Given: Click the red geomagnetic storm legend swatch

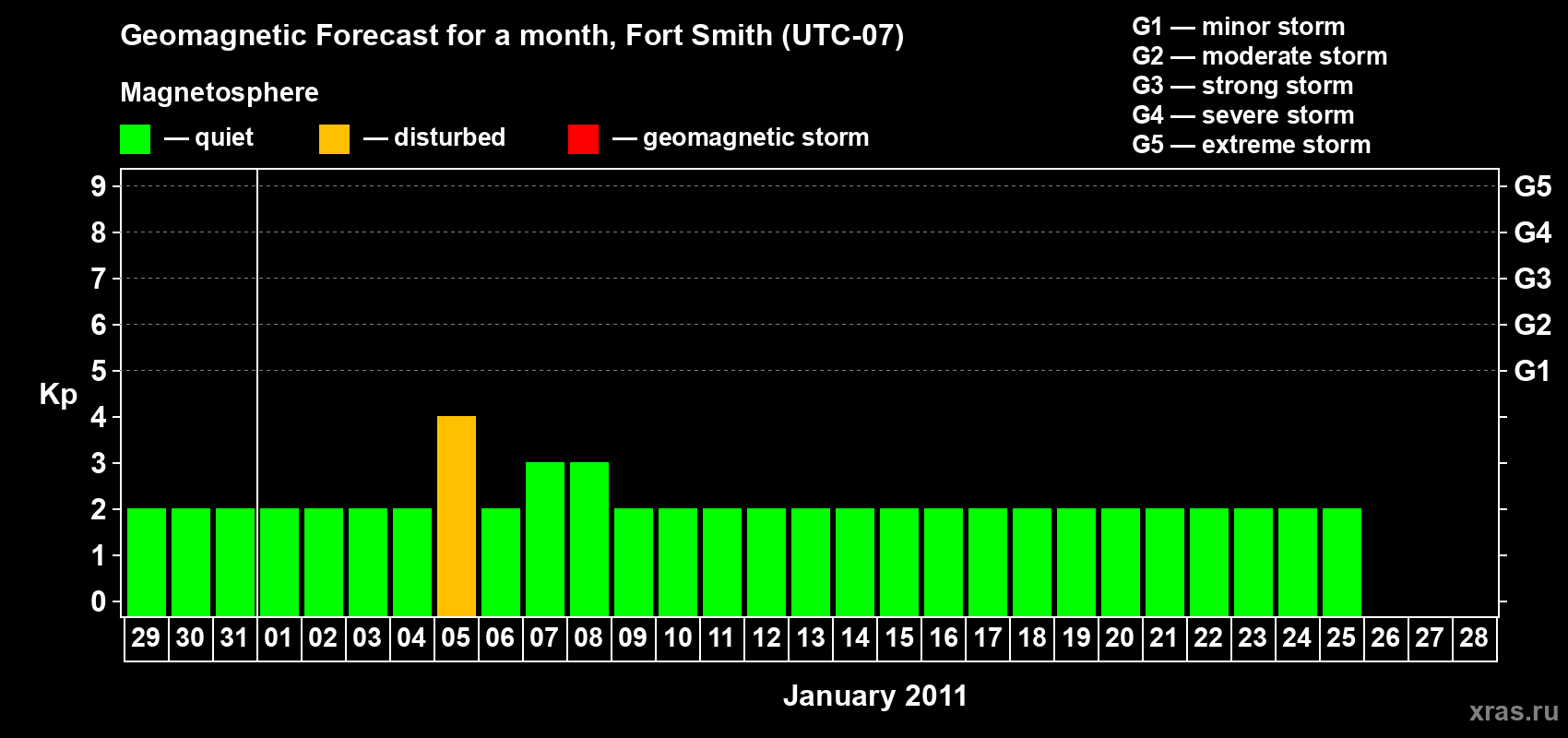Looking at the screenshot, I should (x=583, y=139).
